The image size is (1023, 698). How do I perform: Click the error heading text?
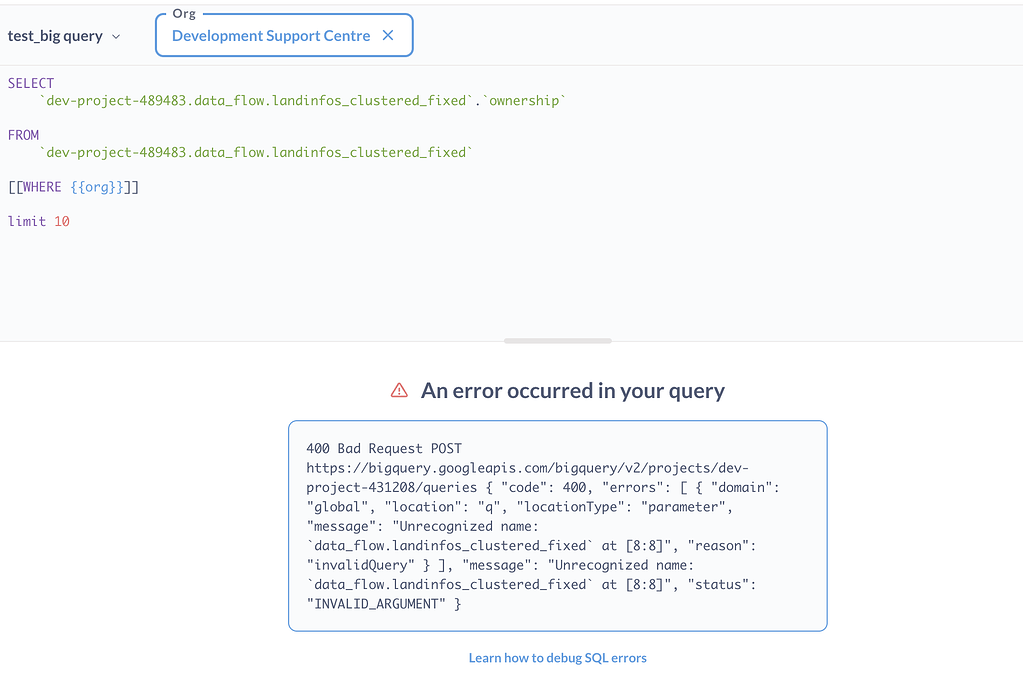tap(572, 391)
